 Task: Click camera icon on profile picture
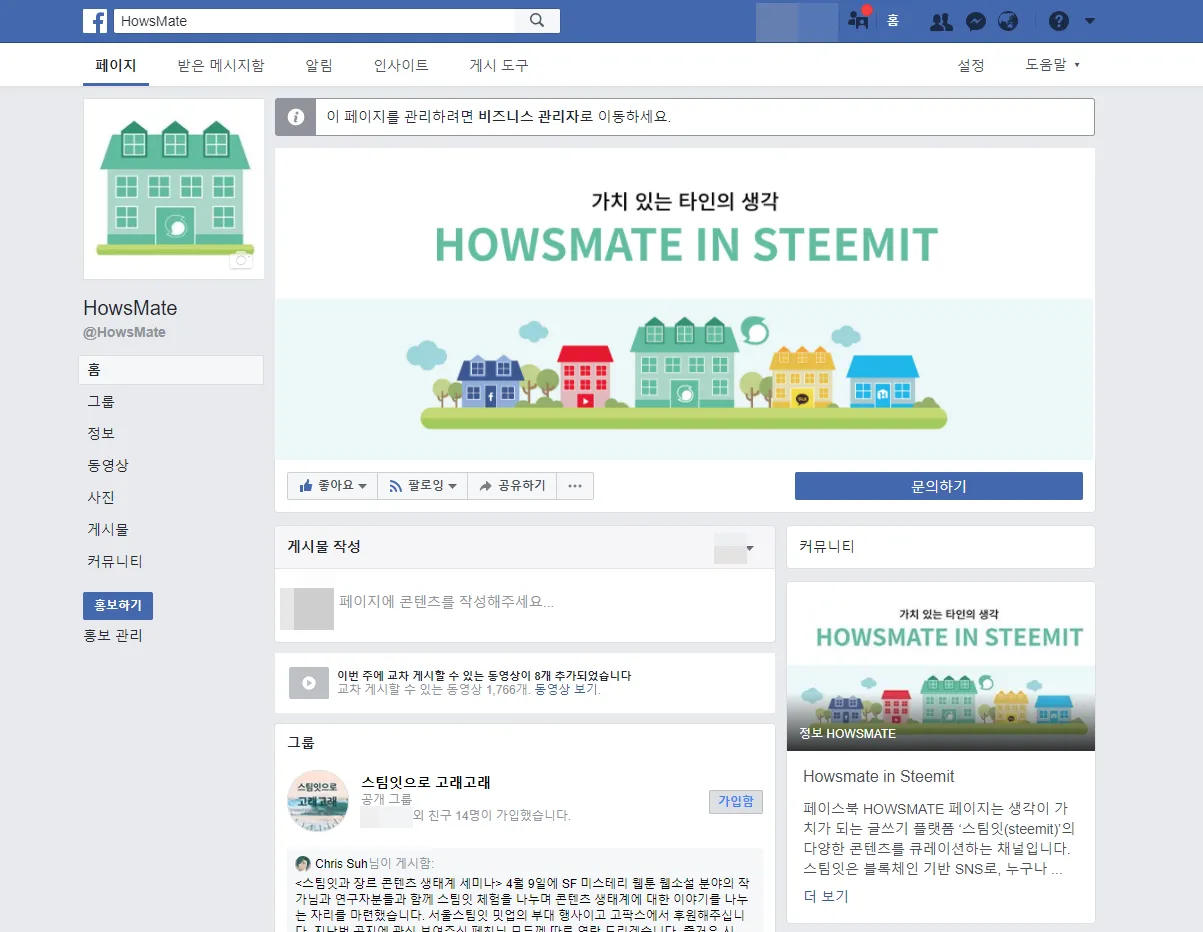click(241, 261)
